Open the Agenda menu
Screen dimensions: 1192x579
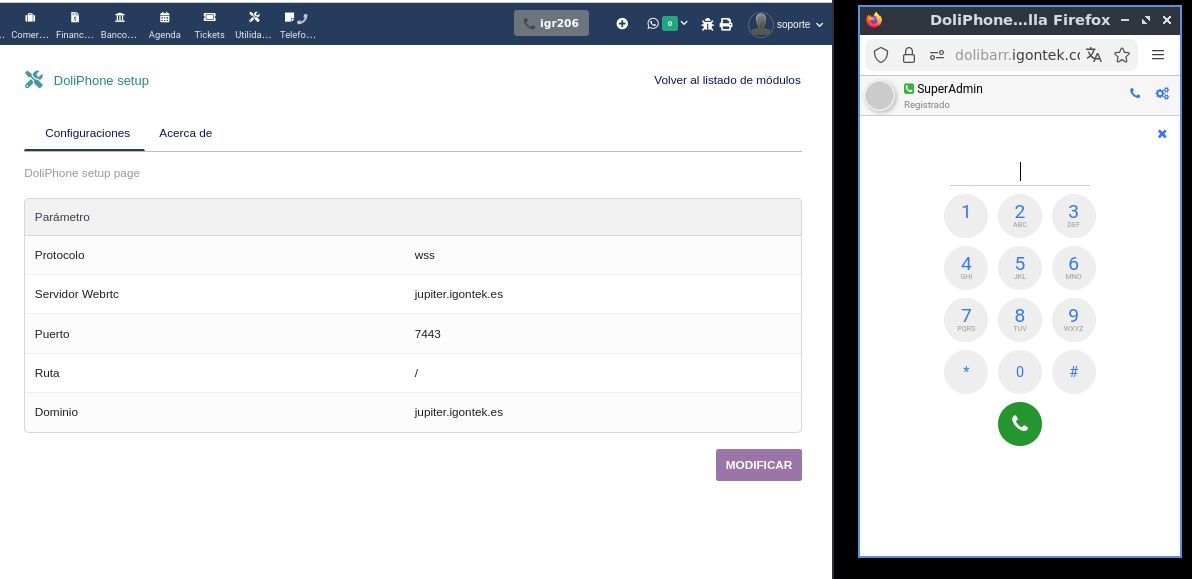(165, 25)
